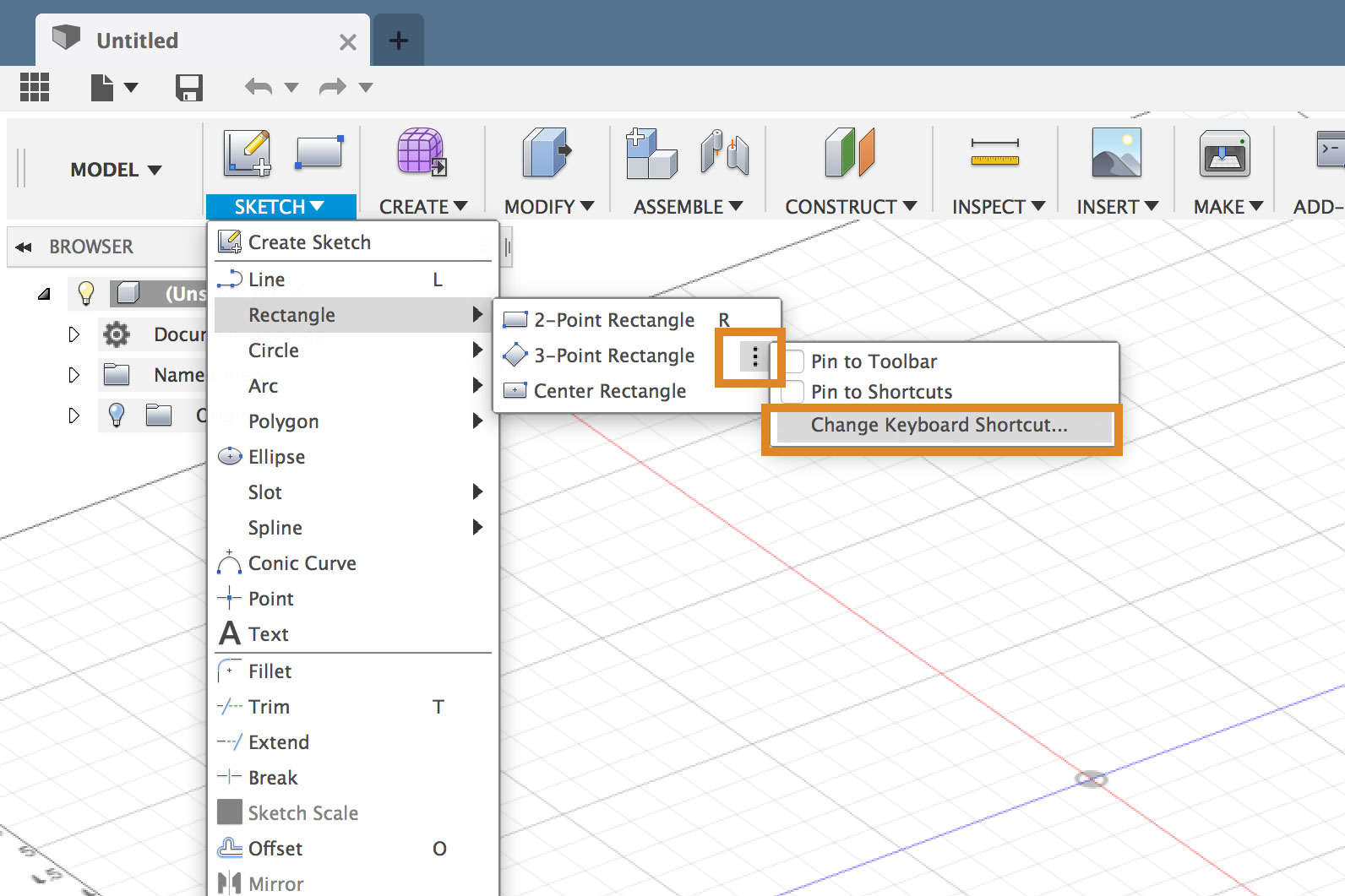Click the SKETCH menu header

tap(280, 207)
